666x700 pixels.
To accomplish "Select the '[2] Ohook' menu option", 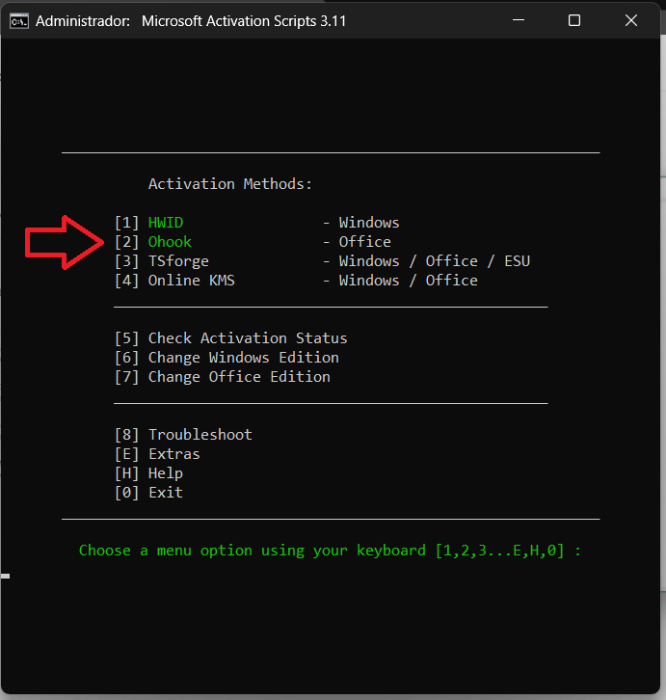I will (153, 242).
